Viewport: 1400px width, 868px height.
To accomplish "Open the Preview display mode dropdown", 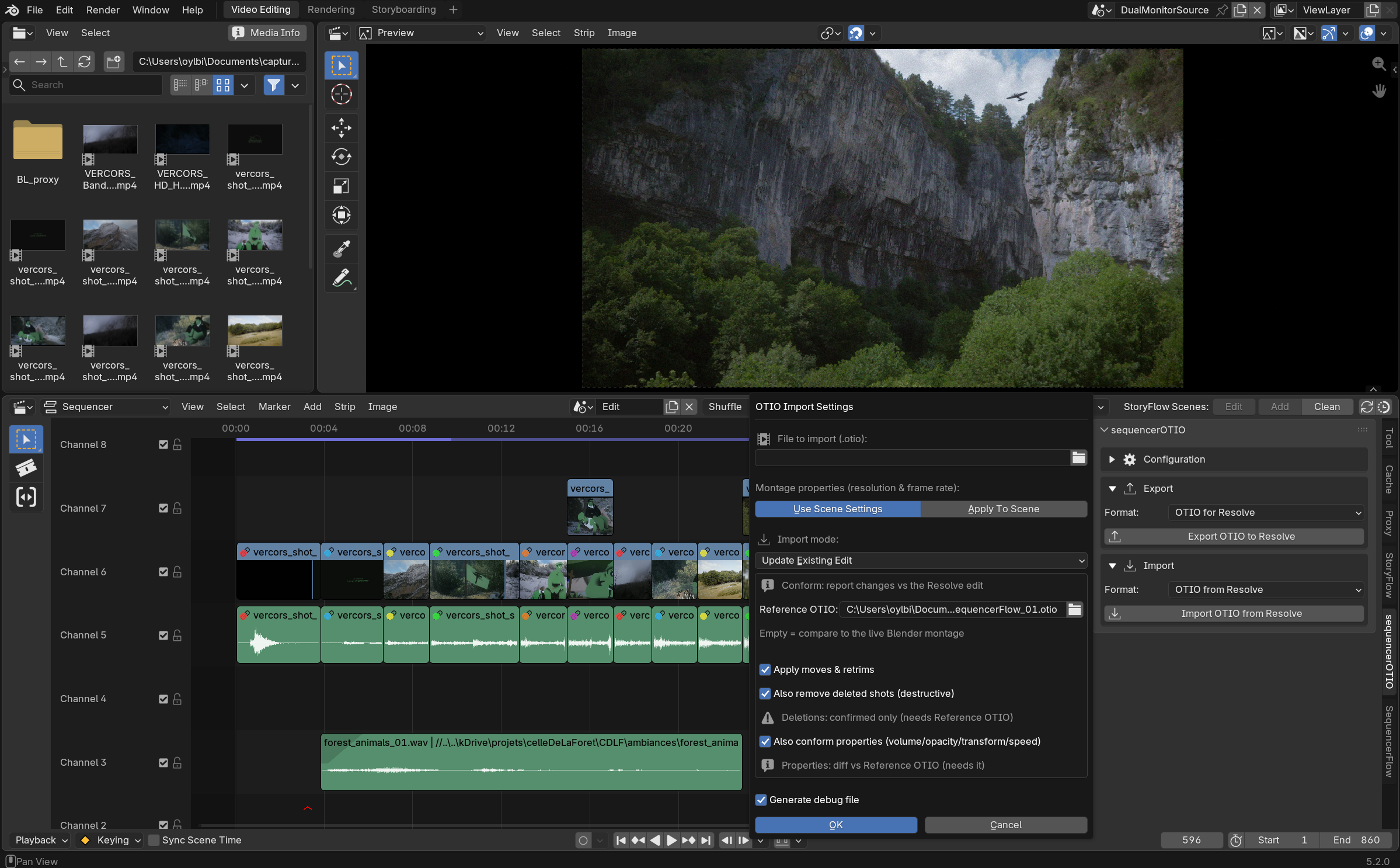I will 422,33.
